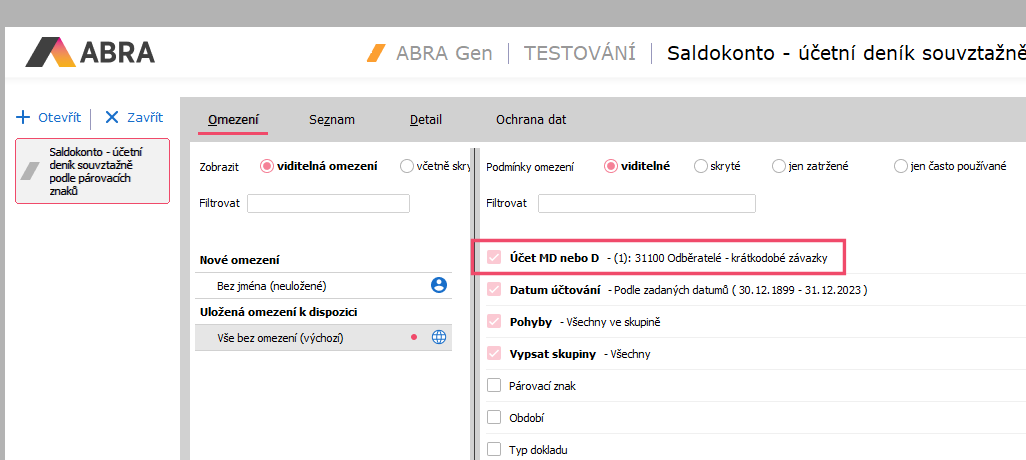Open the Detail tab

[426, 120]
